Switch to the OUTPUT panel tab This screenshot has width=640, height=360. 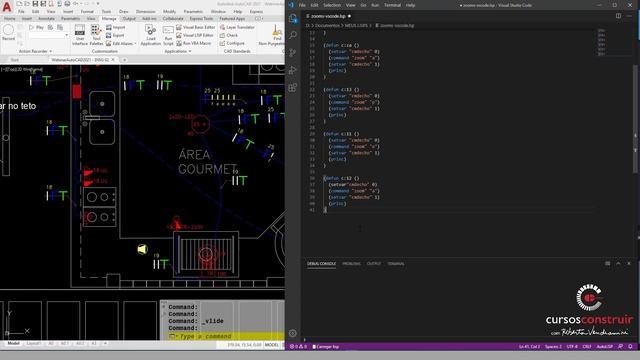[x=373, y=264]
